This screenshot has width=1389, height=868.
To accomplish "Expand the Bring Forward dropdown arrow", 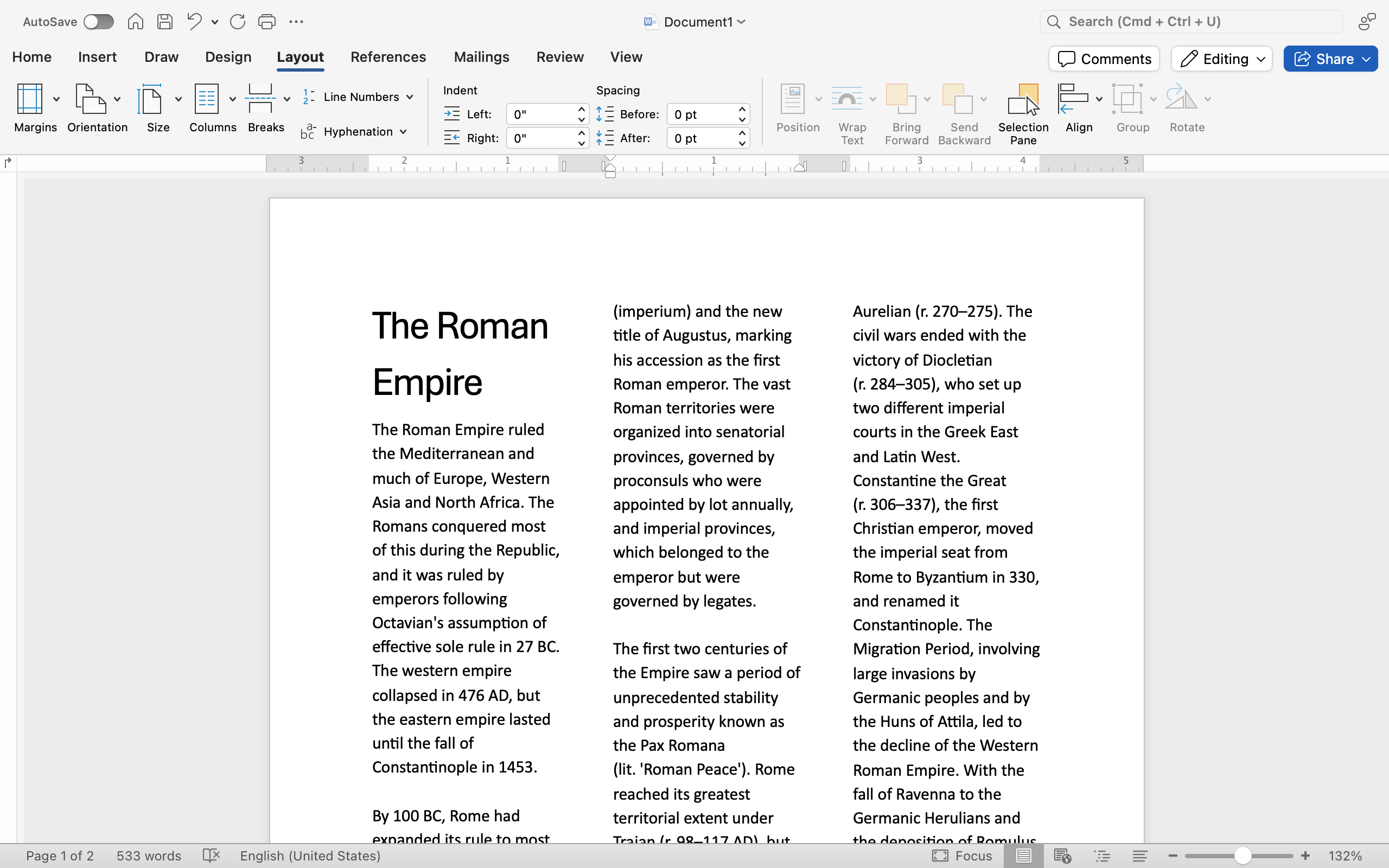I will [x=927, y=100].
